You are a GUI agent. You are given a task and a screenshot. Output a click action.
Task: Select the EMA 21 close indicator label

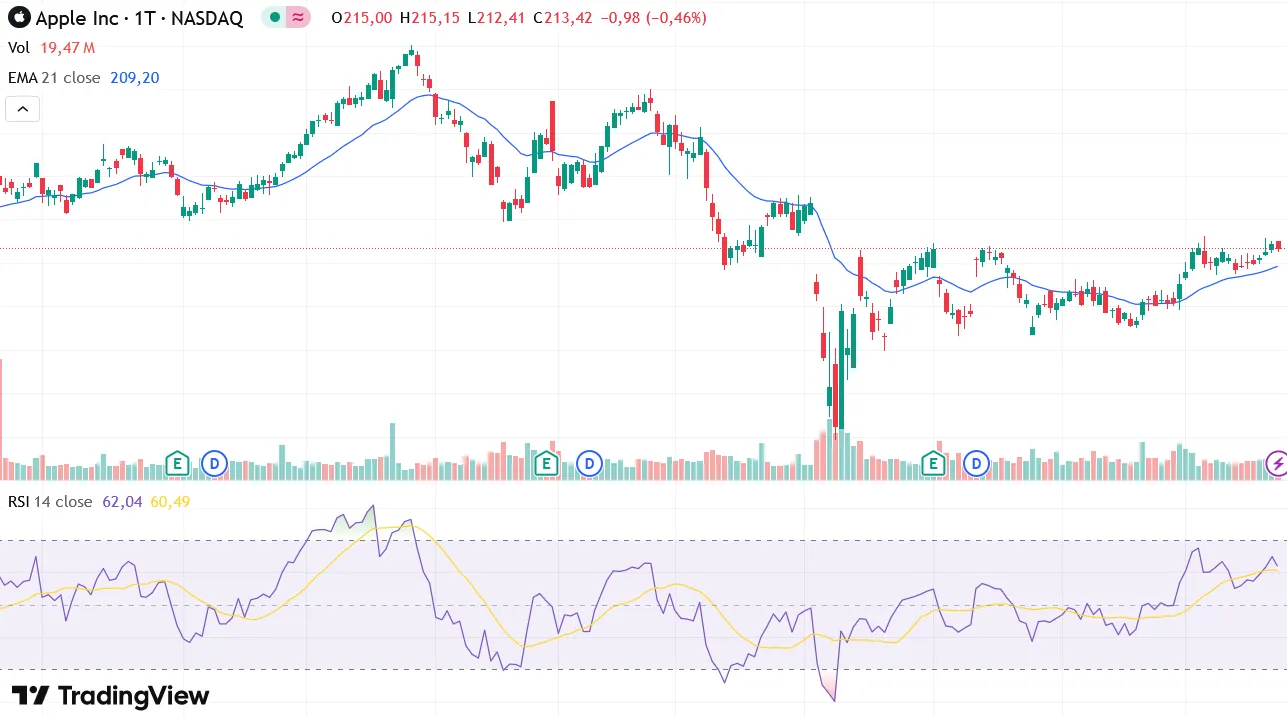point(54,78)
